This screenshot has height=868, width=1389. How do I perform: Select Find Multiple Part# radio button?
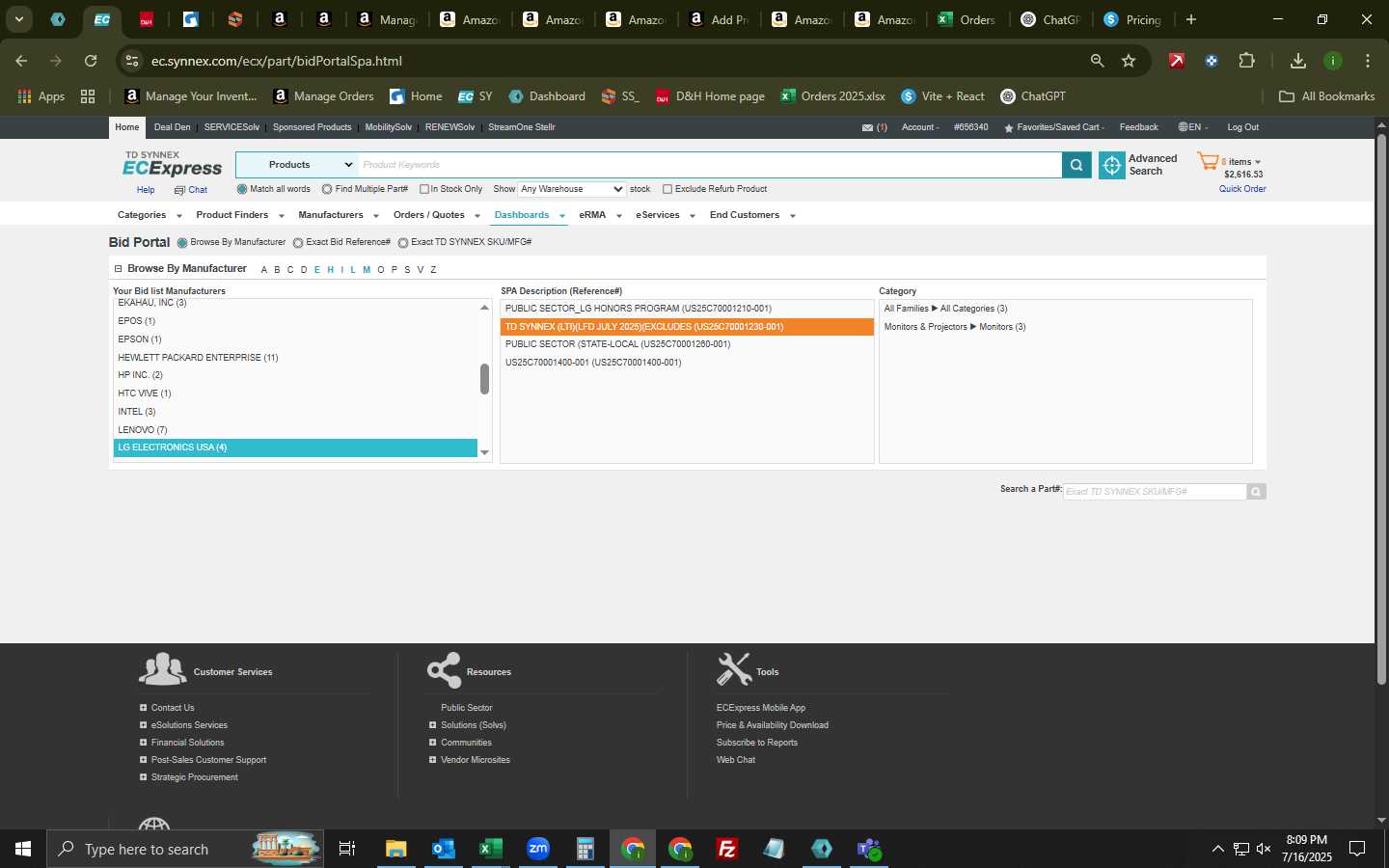[x=327, y=189]
